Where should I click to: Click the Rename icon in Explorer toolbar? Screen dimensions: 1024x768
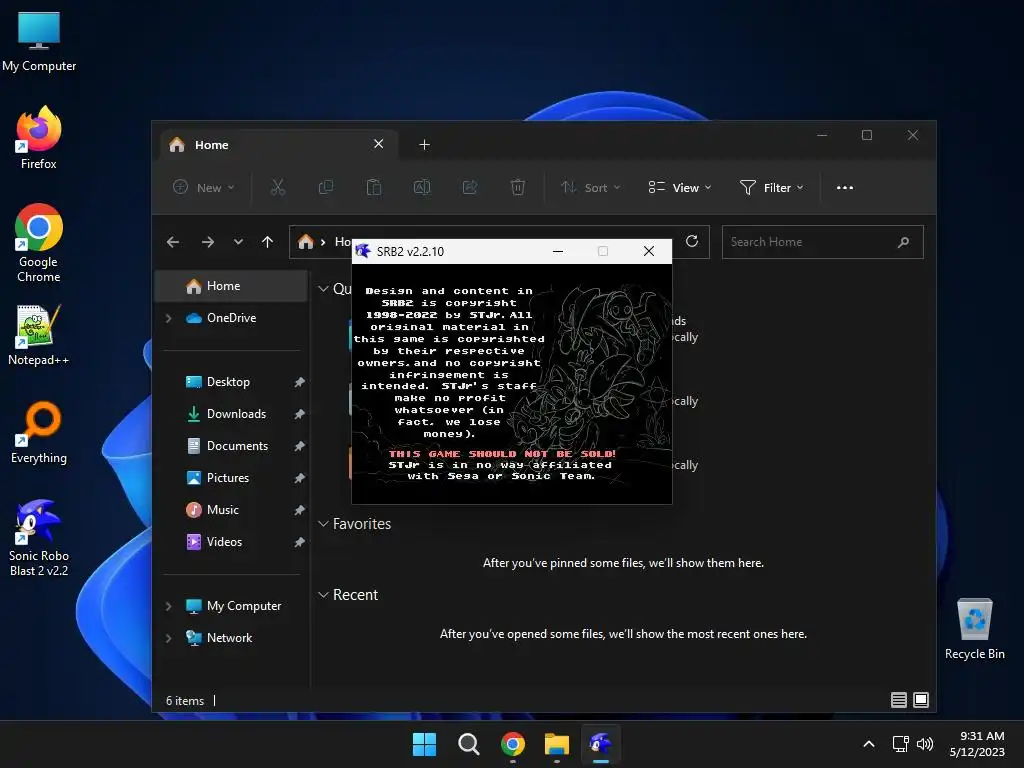[x=422, y=187]
